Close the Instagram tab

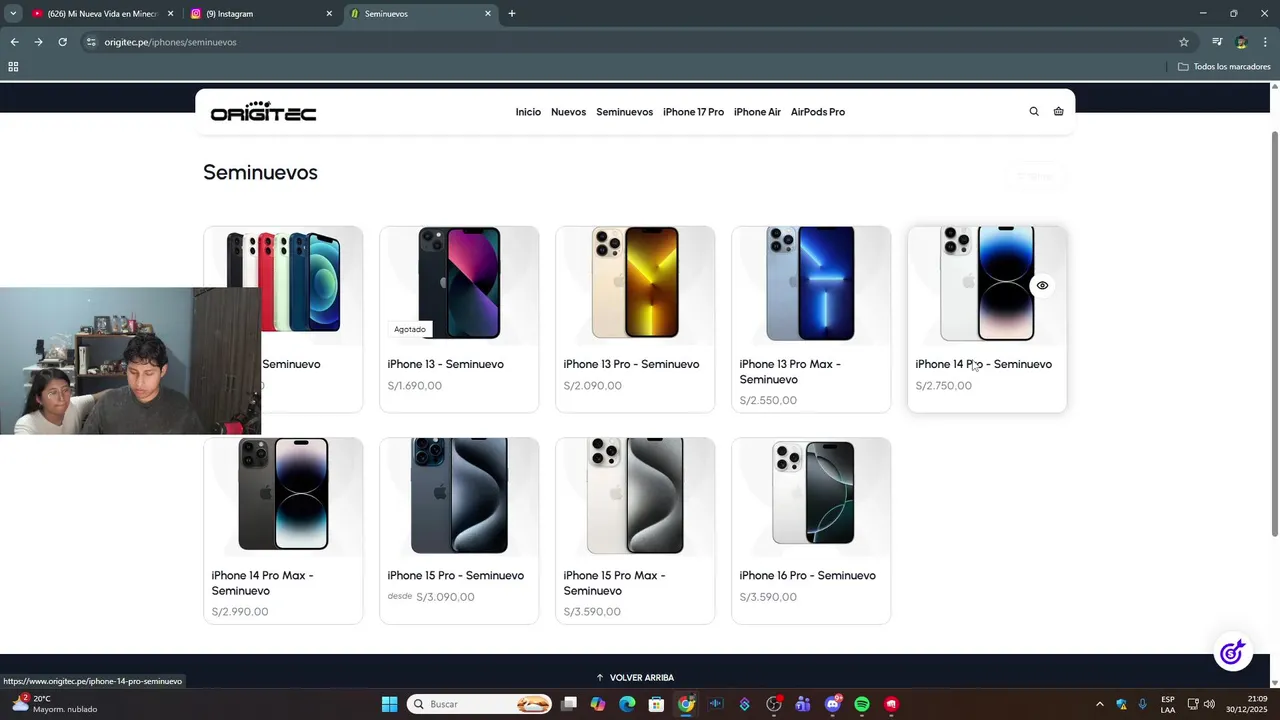(x=329, y=14)
